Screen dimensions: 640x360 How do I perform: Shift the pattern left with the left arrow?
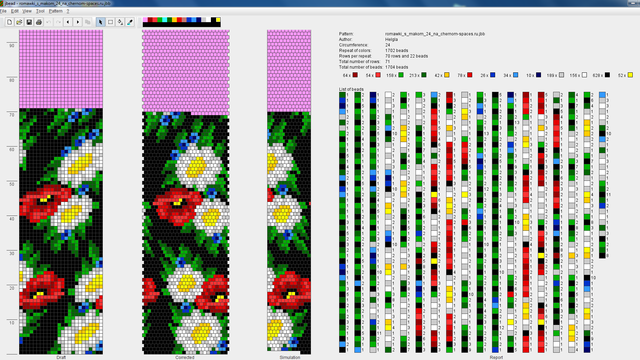[x=68, y=22]
